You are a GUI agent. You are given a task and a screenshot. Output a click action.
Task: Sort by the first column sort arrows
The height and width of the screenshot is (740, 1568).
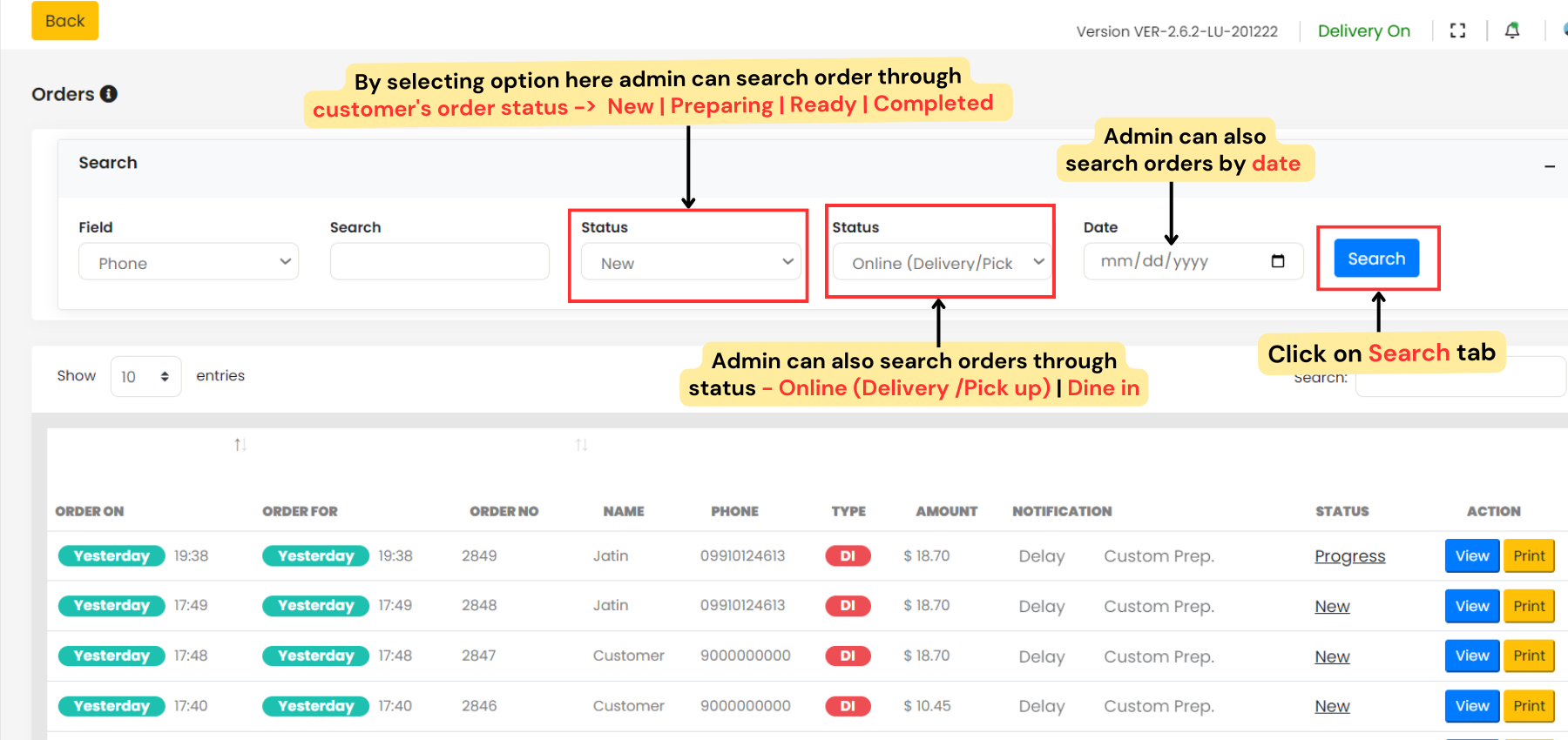(240, 445)
